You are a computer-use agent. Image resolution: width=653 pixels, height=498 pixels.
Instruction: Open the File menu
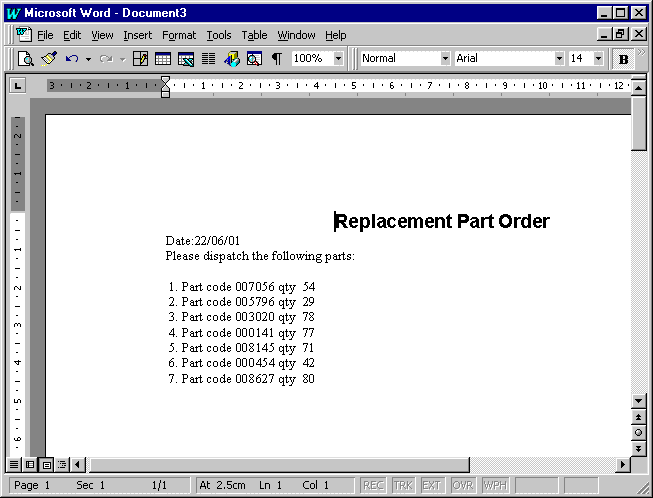click(x=45, y=35)
